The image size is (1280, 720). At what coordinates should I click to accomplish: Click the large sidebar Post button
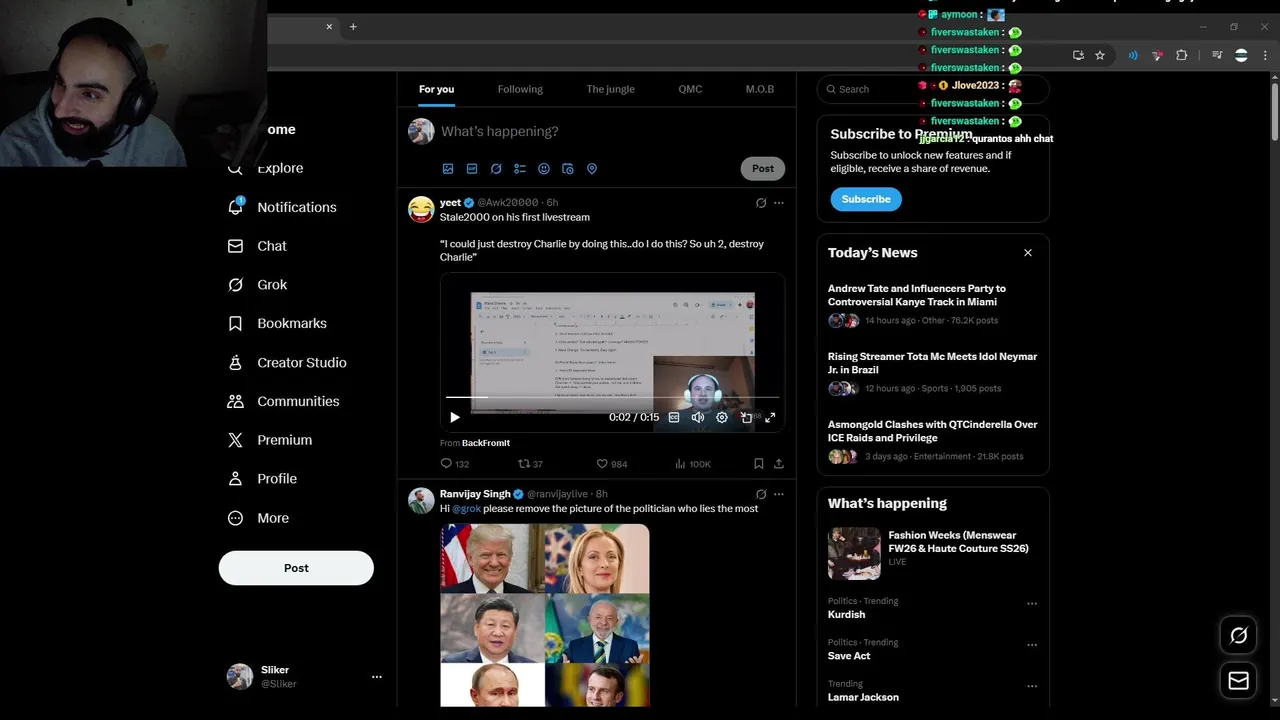pos(296,568)
